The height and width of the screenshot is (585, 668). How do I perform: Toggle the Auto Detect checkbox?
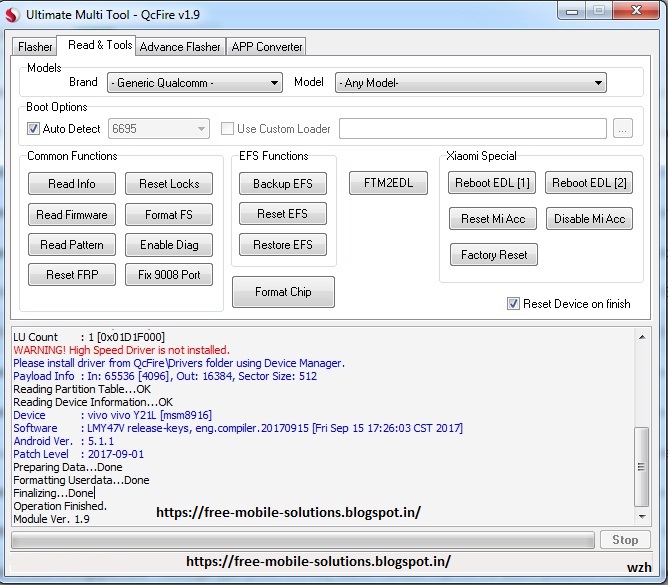(33, 128)
